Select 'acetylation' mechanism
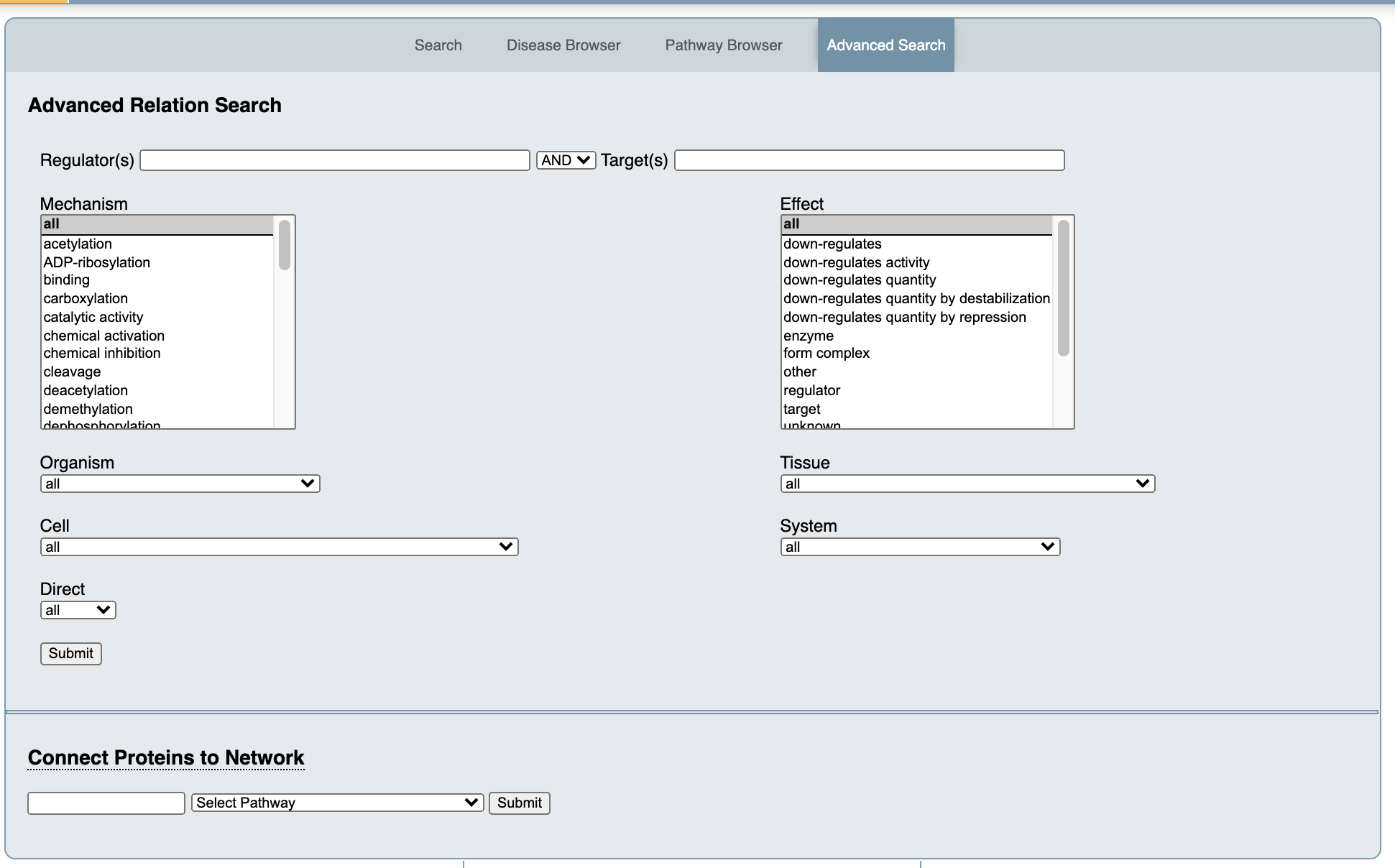 point(157,244)
